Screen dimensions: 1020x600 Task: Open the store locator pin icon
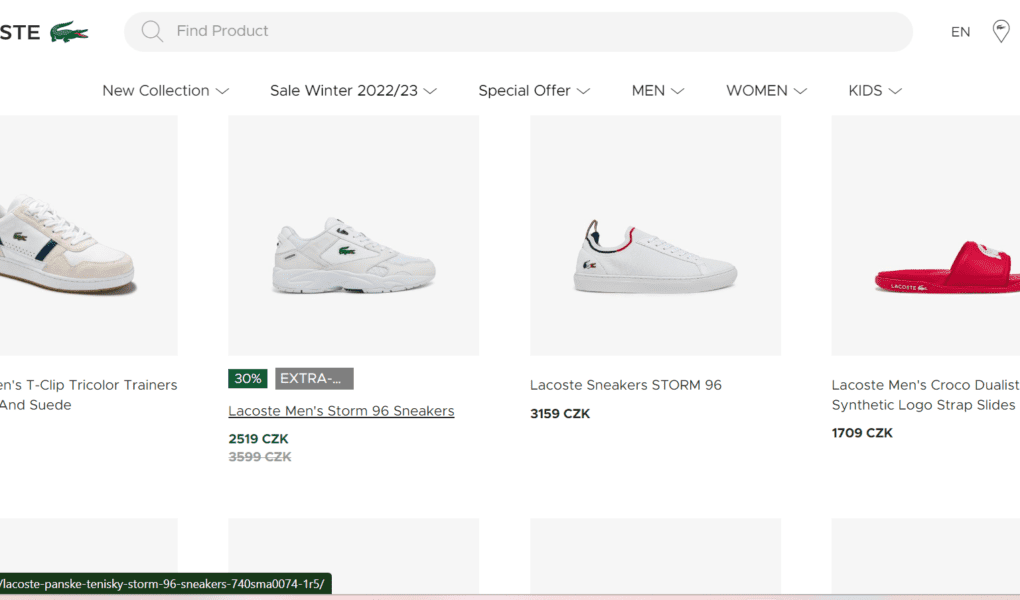[1000, 31]
